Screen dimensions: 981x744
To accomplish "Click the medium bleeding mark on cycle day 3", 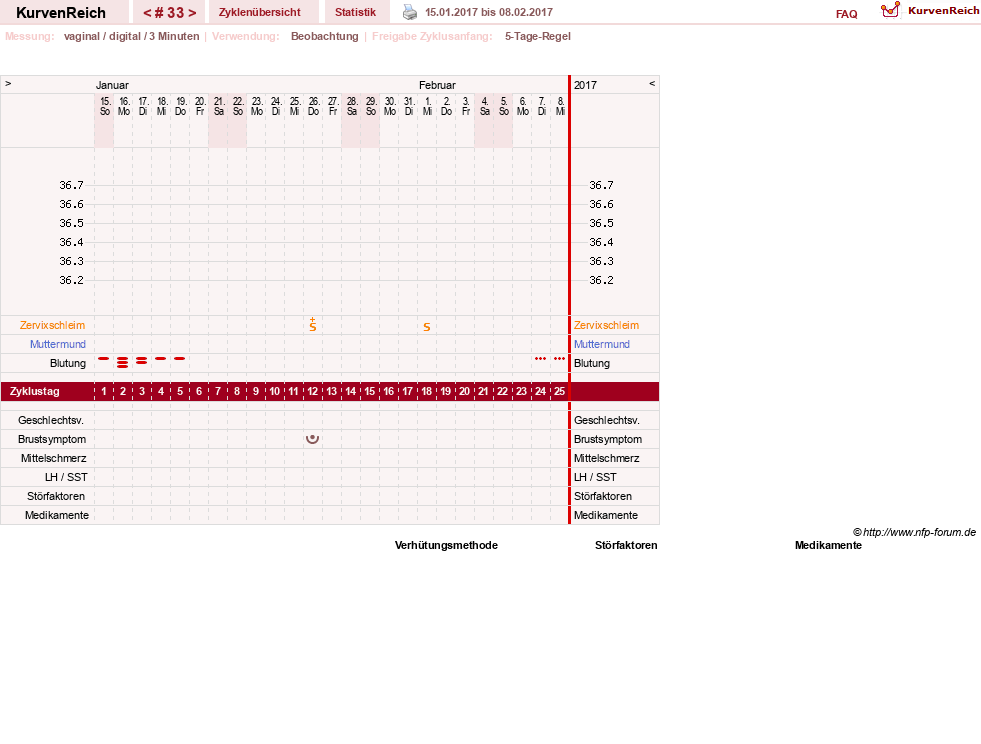I will (141, 360).
